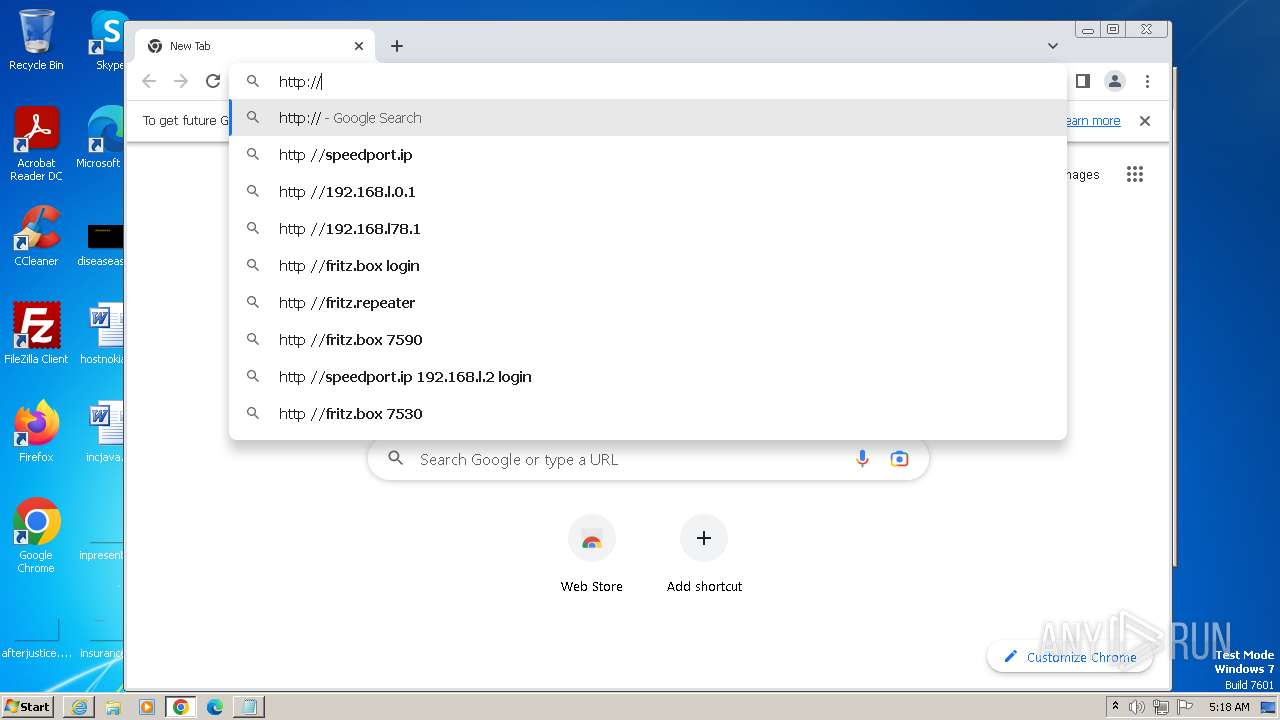Open Microsoft Edge from taskbar
This screenshot has width=1280, height=720.
tap(215, 707)
